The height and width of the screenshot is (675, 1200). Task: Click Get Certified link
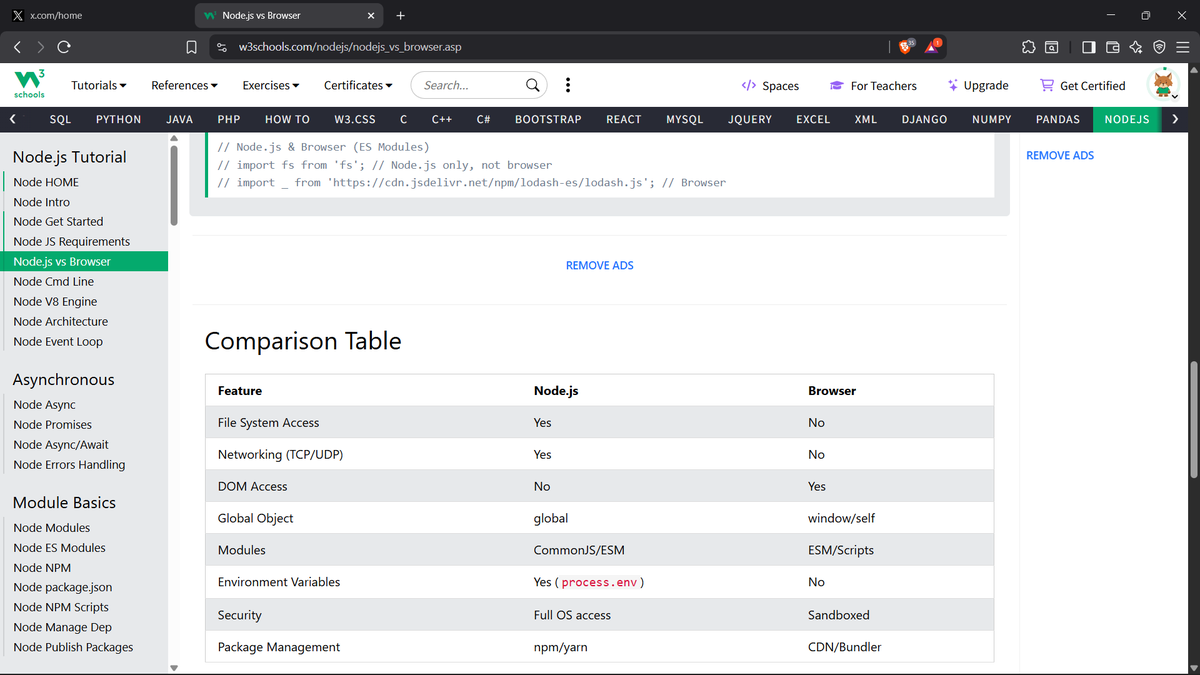pos(1083,86)
